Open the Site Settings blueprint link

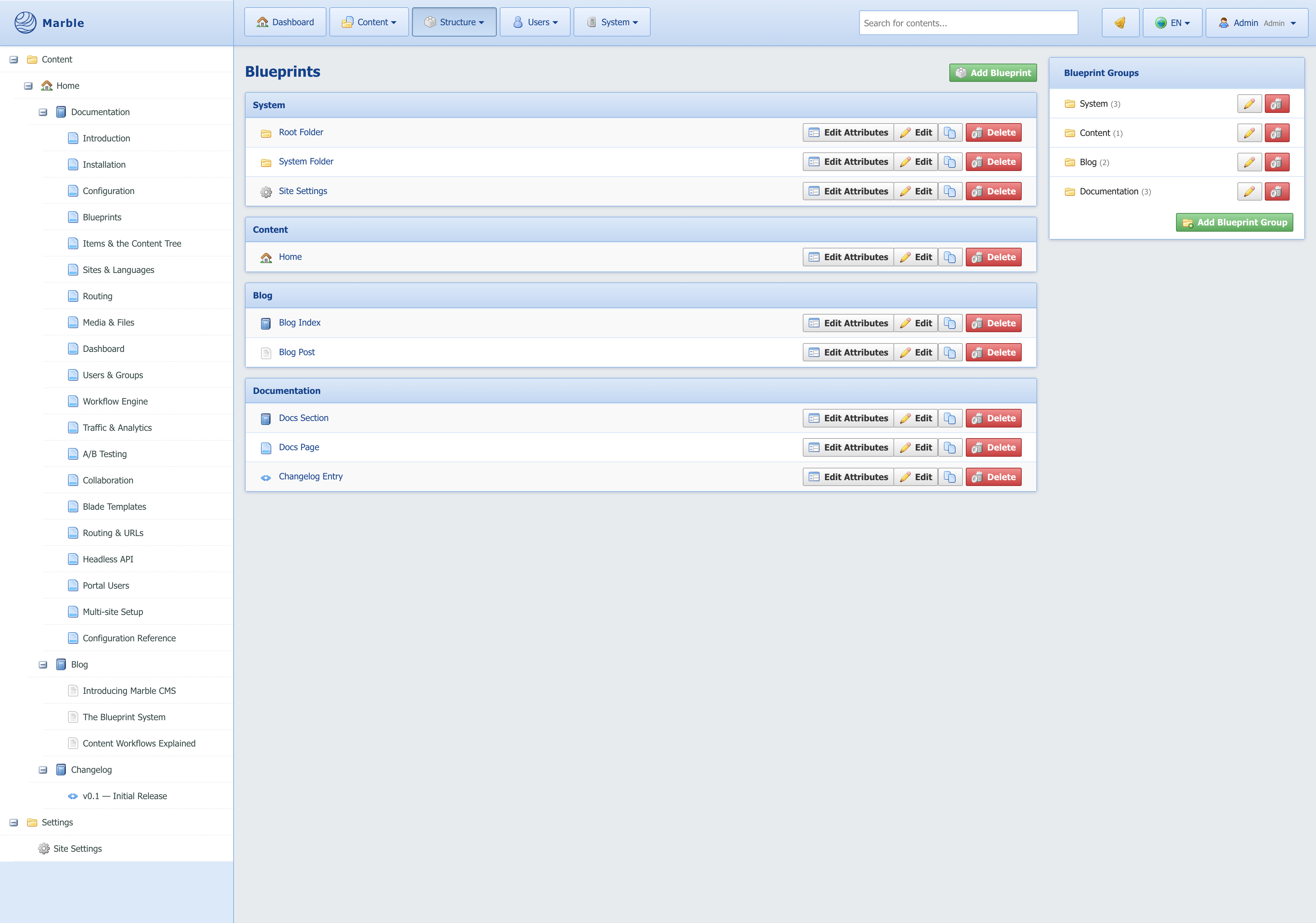click(303, 191)
